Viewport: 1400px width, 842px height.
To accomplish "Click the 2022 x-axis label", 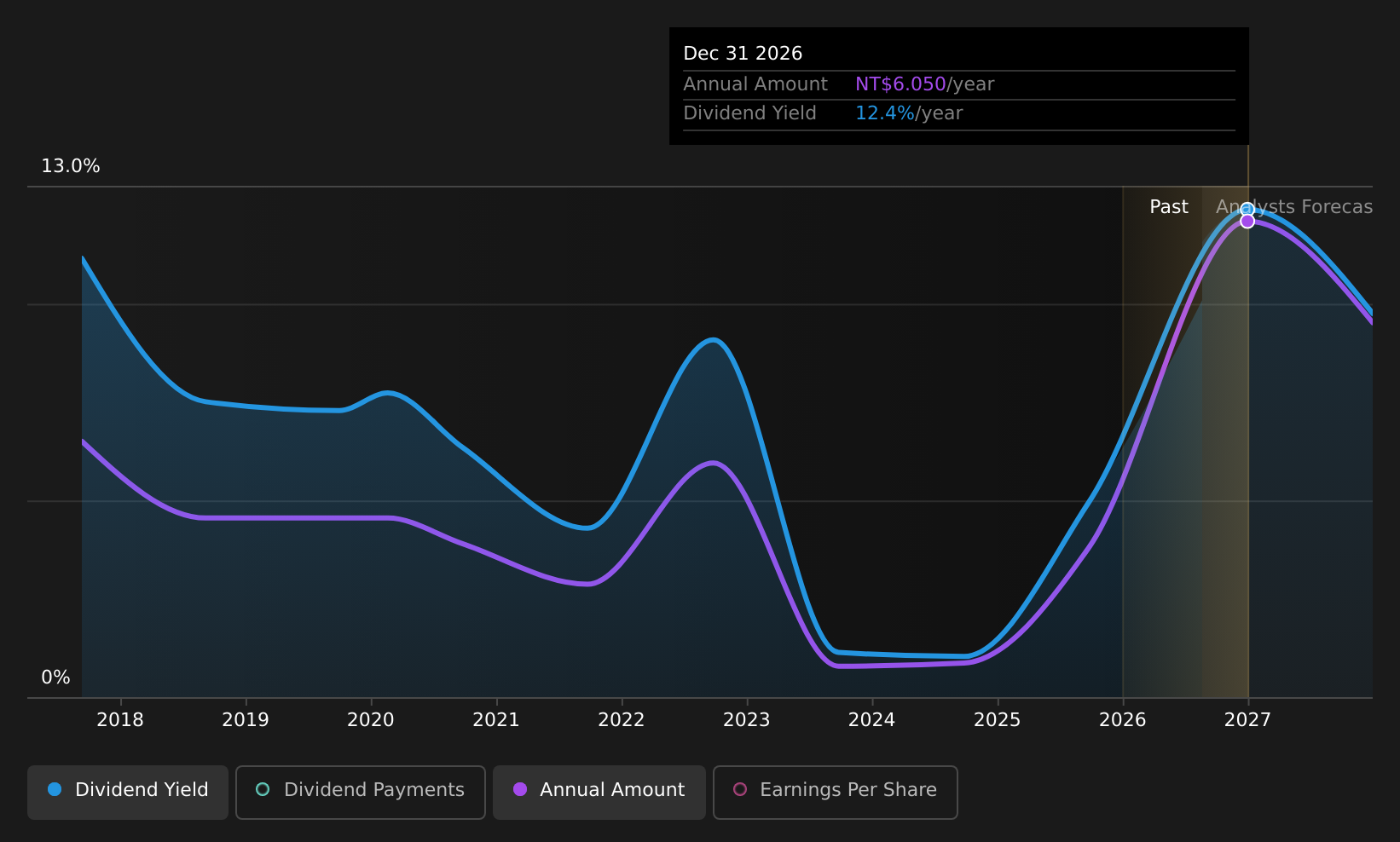I will (x=622, y=720).
